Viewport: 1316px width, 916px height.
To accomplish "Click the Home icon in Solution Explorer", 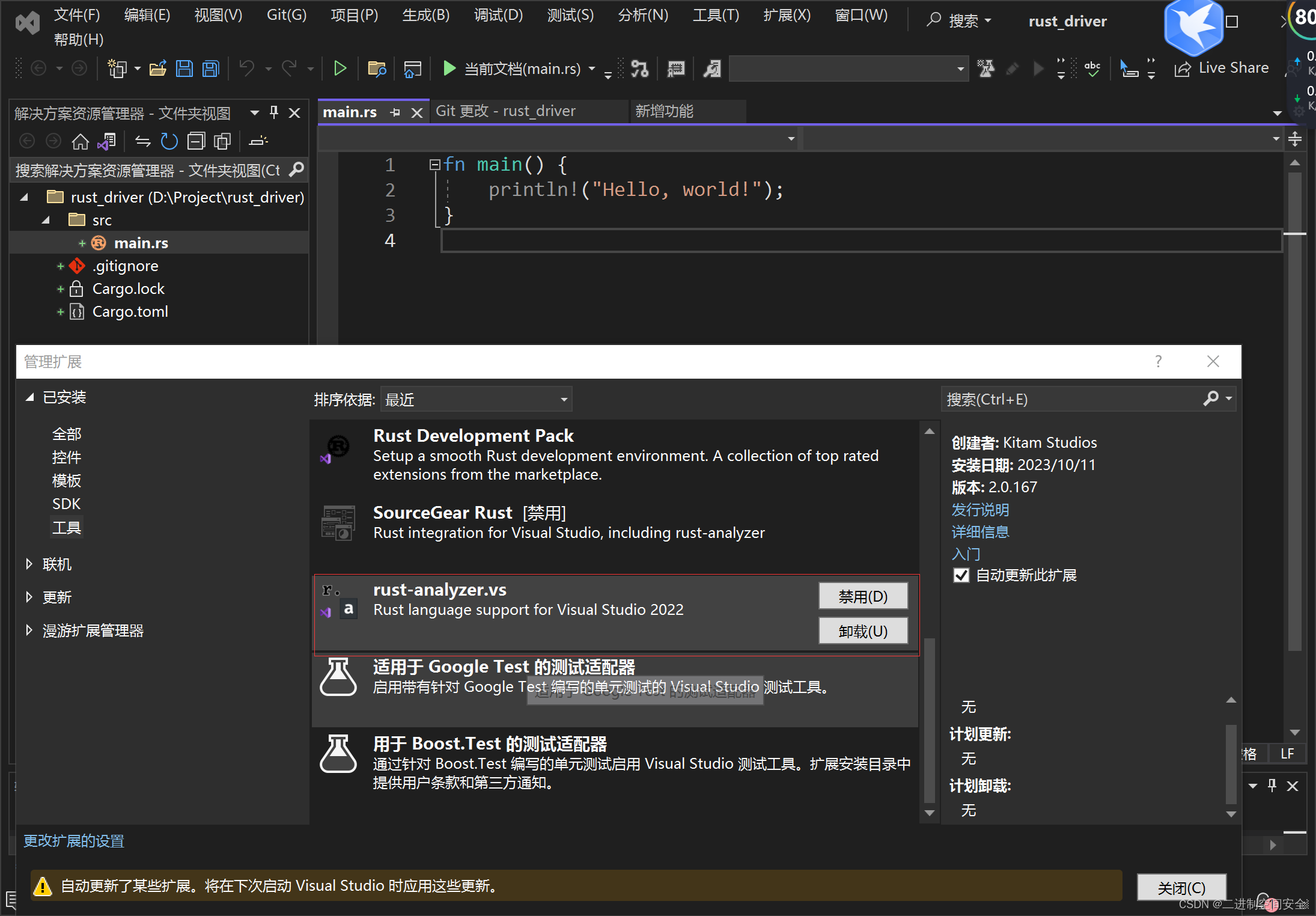I will pos(80,141).
